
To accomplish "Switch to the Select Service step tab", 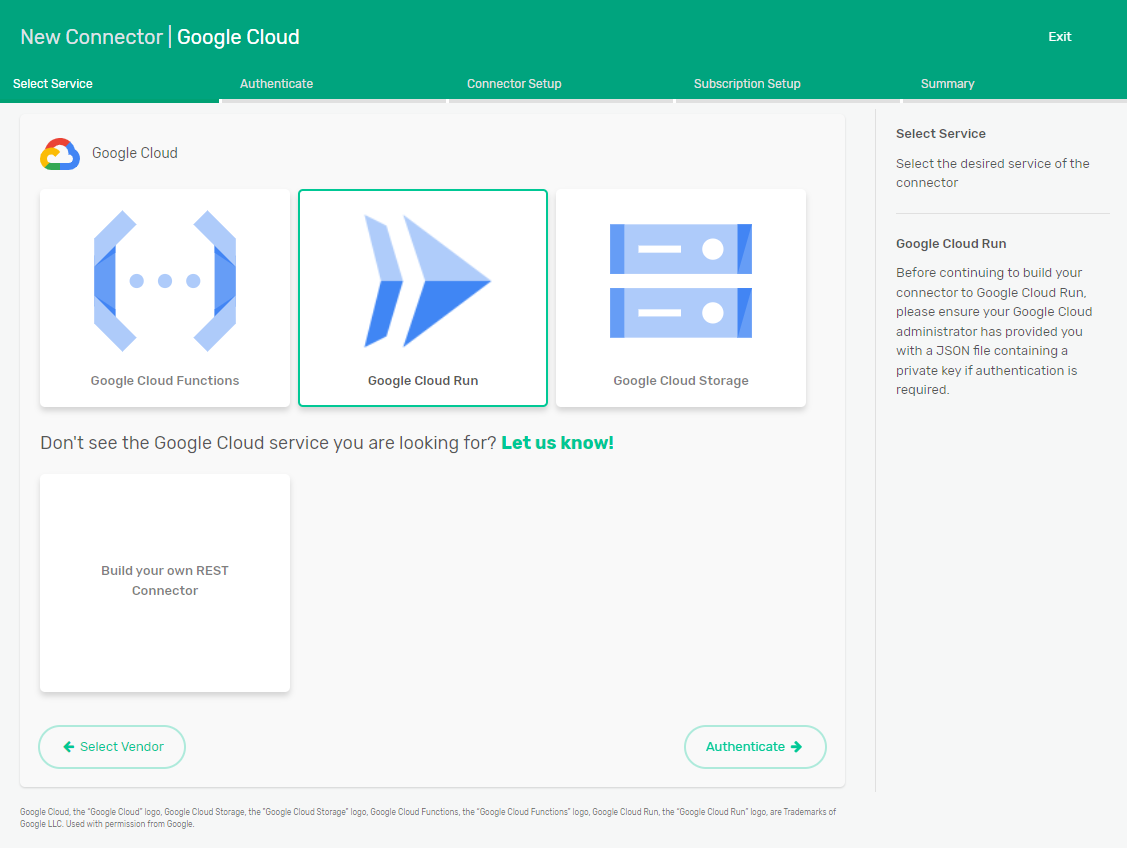I will click(x=53, y=84).
